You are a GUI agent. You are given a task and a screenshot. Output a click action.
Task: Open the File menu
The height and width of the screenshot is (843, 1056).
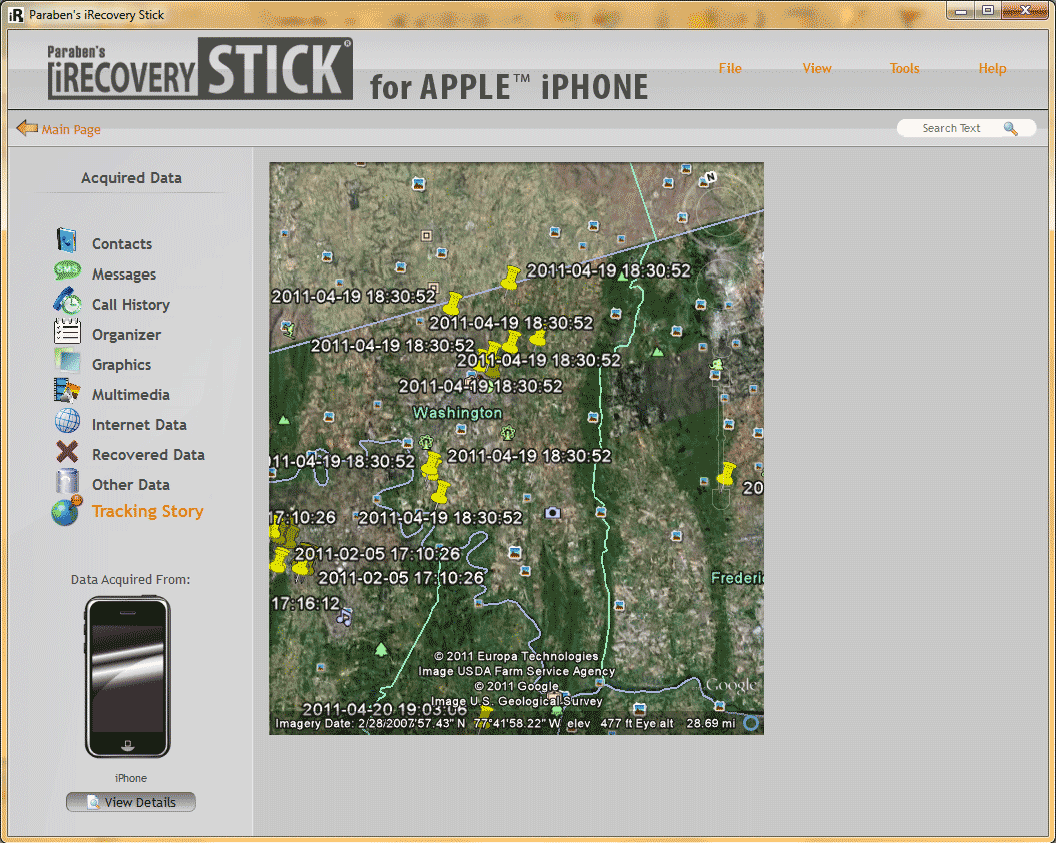pyautogui.click(x=730, y=68)
